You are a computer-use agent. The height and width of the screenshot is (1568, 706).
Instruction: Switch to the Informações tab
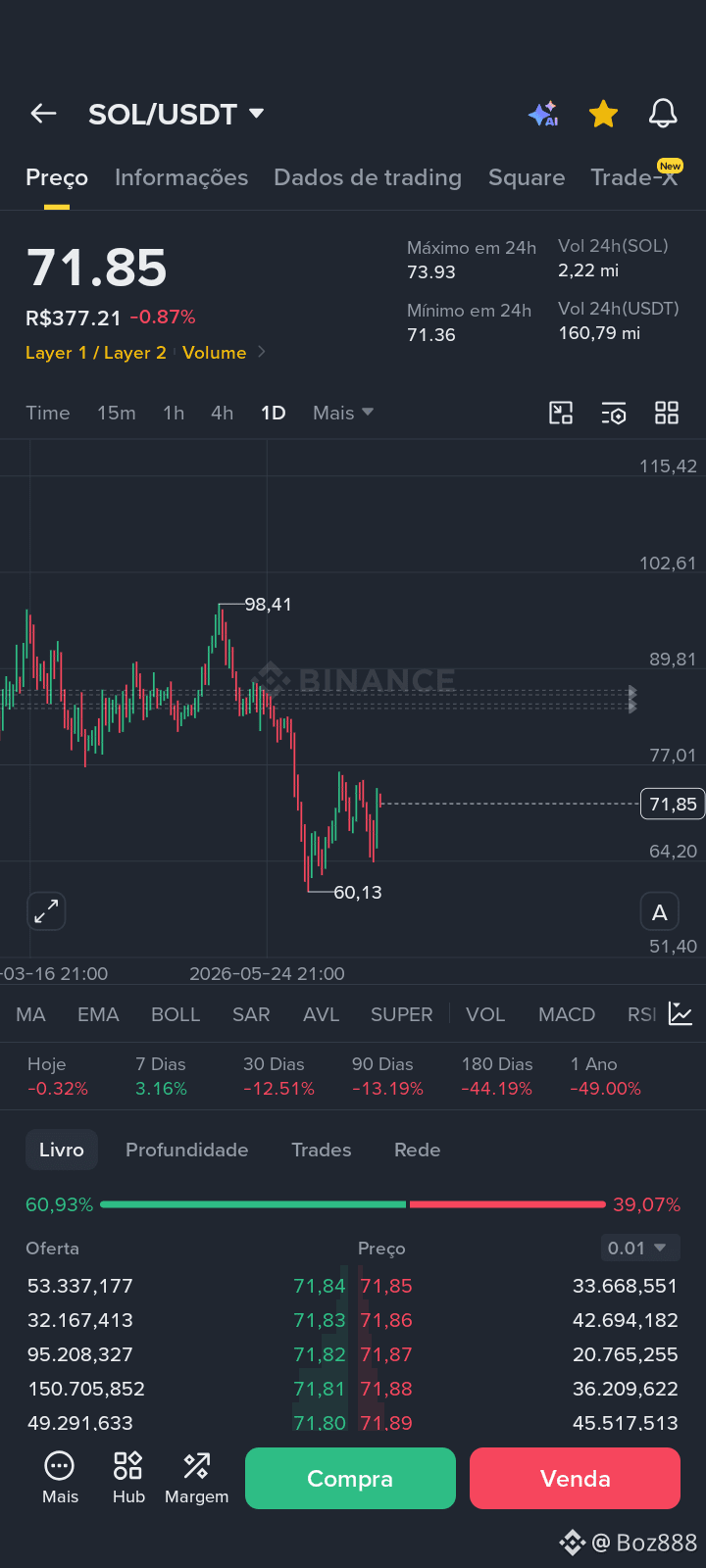point(181,177)
